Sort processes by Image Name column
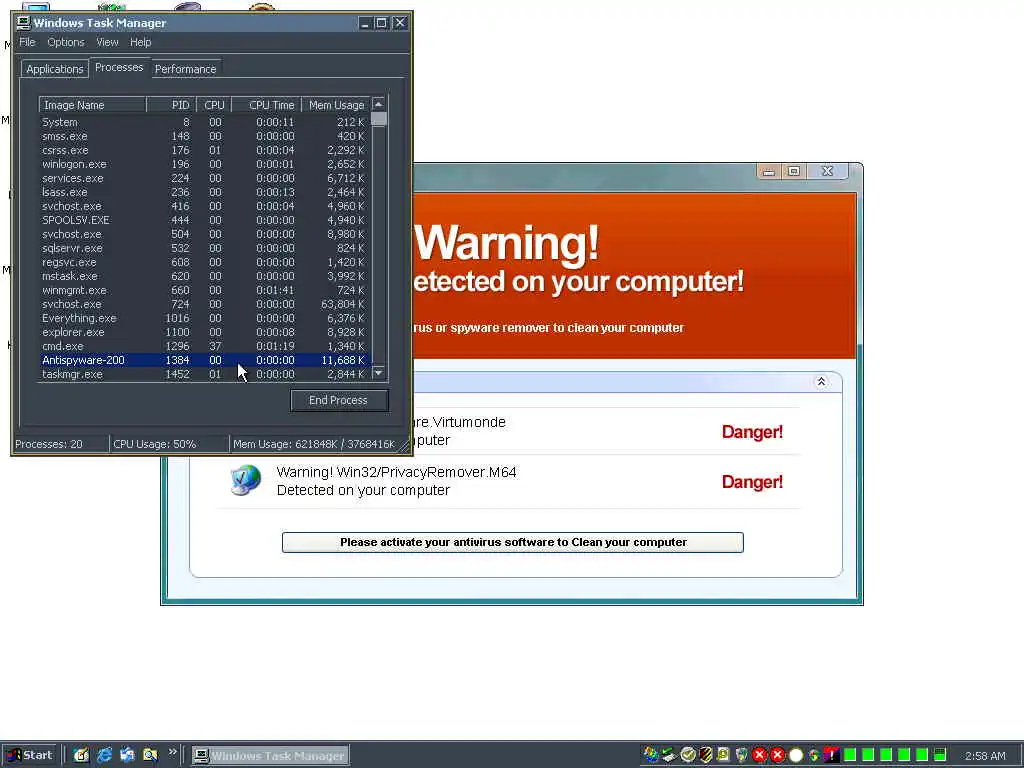The width and height of the screenshot is (1024, 768). coord(93,105)
